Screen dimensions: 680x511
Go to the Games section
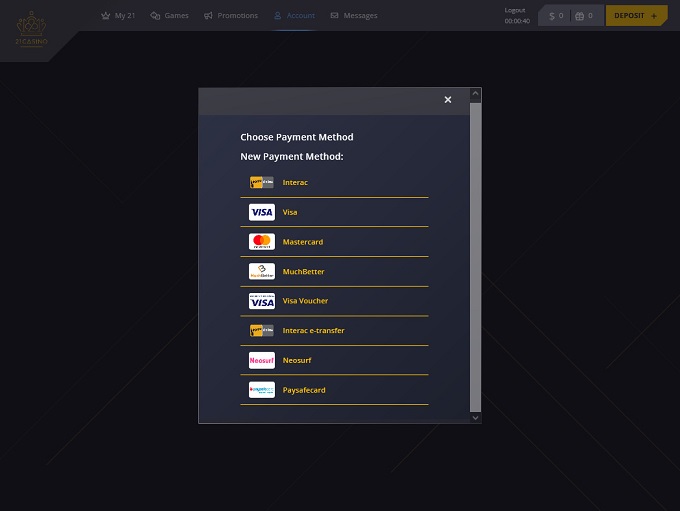170,16
